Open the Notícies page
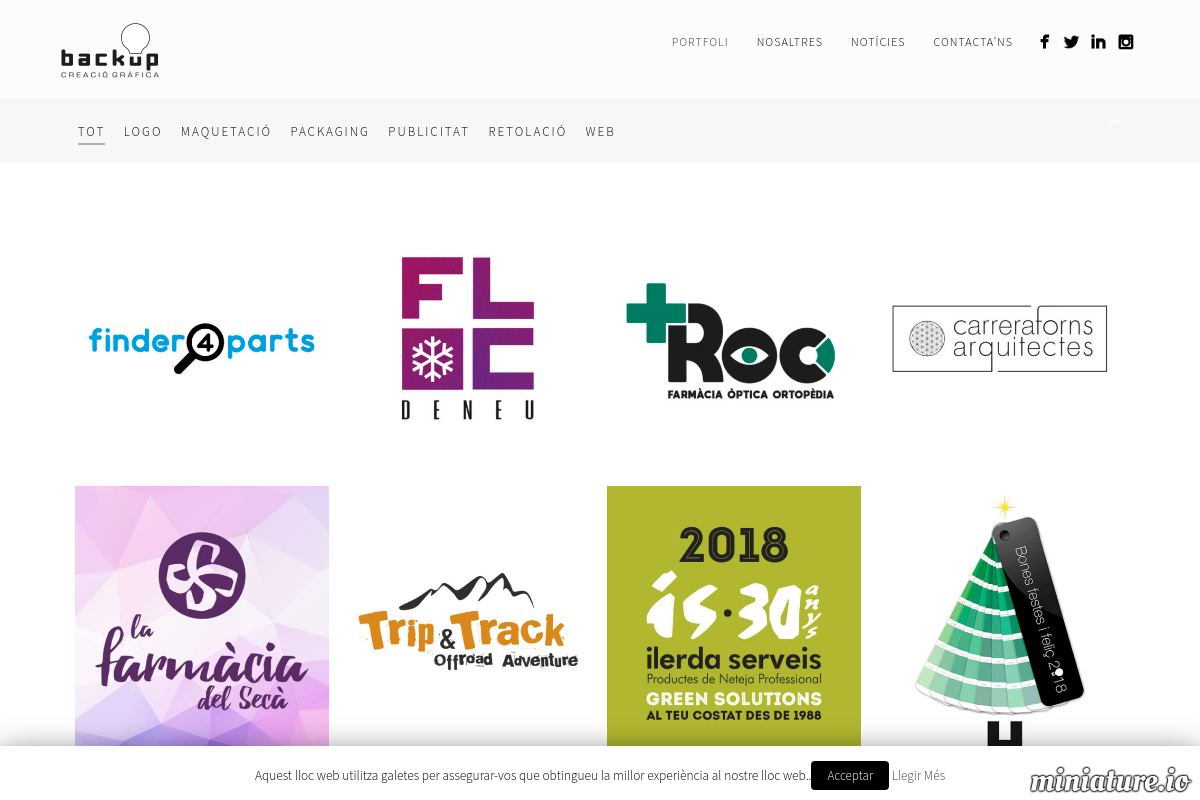The image size is (1200, 800). 878,42
